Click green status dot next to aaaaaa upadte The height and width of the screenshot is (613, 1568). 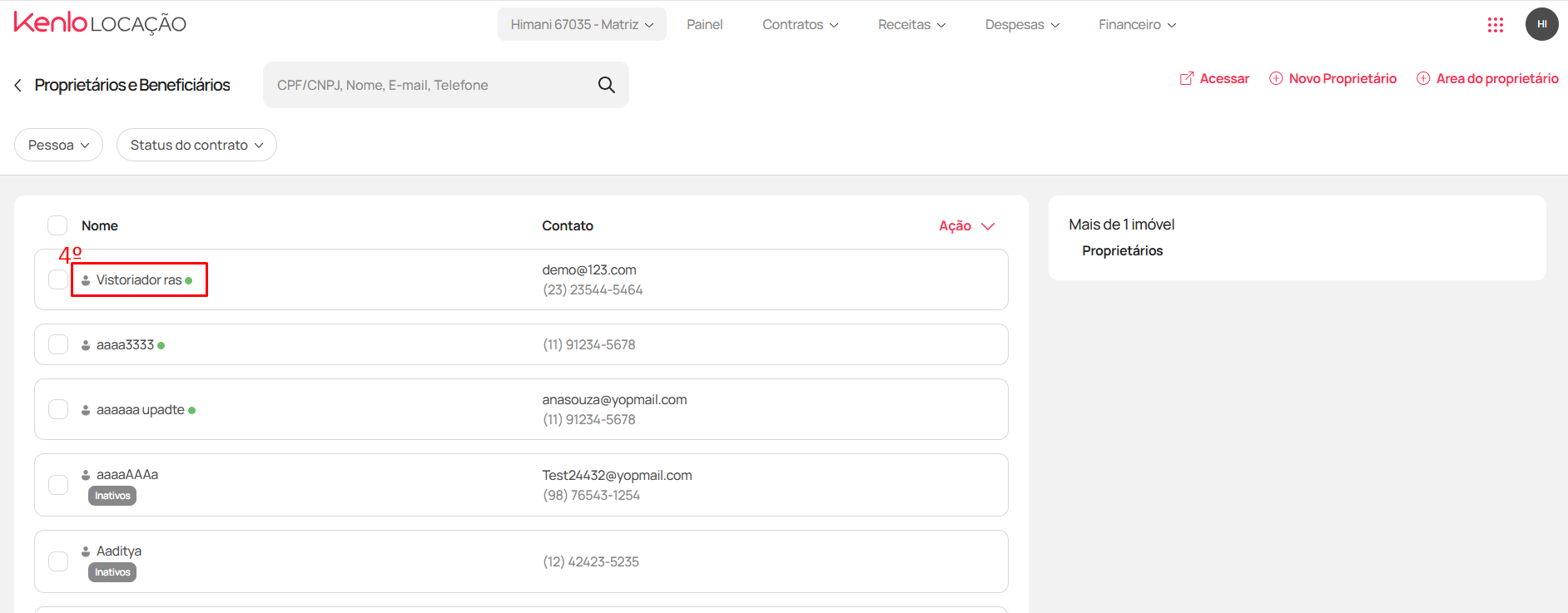point(192,411)
